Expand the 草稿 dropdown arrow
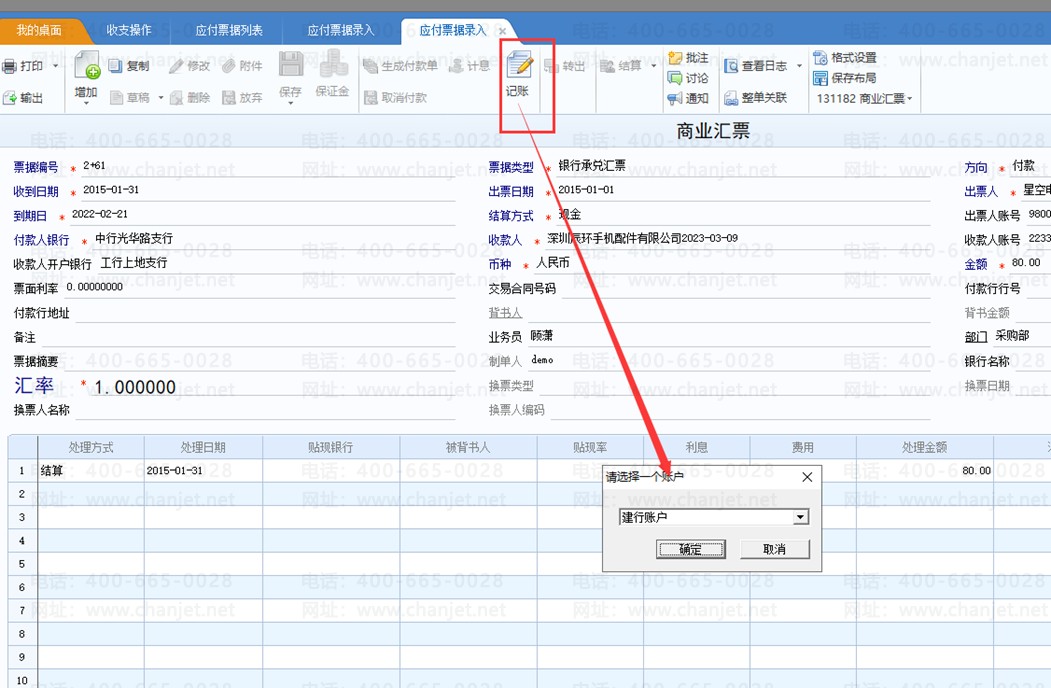Screen dimensions: 1051x688 point(161,98)
